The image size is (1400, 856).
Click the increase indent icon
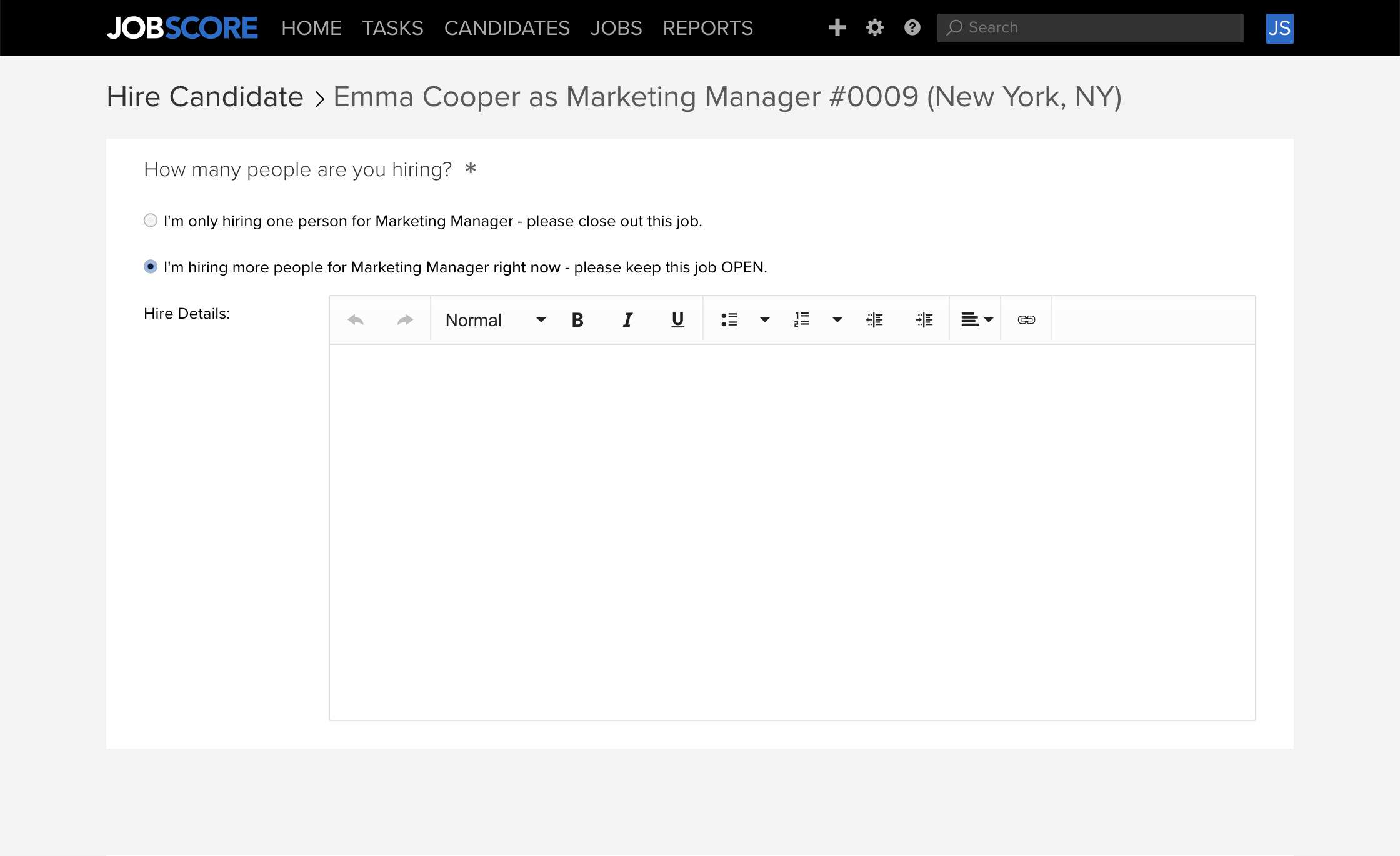pos(924,320)
